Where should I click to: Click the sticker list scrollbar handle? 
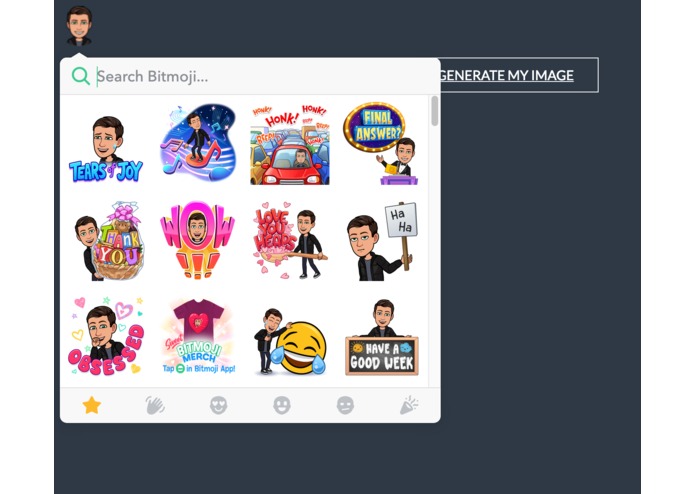click(x=434, y=111)
